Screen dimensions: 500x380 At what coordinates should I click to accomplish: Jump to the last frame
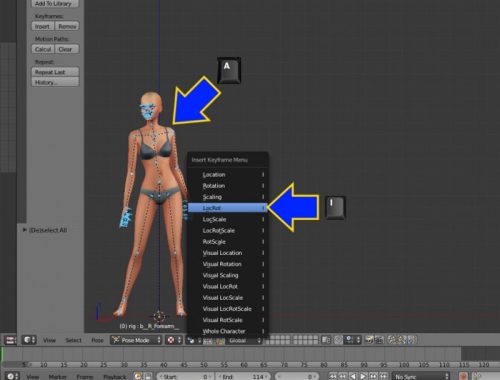pyautogui.click(x=383, y=376)
